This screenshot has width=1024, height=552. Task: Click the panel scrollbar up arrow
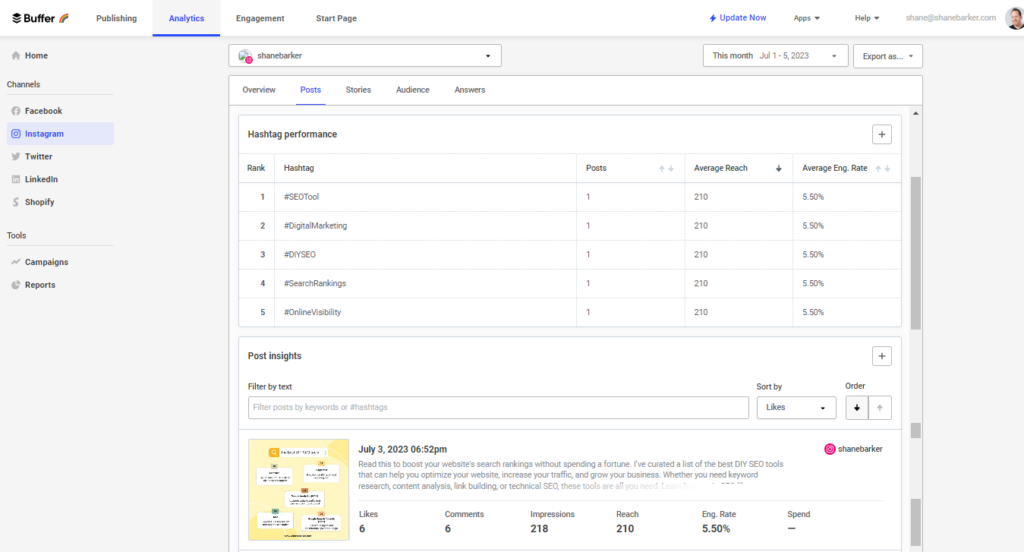point(916,114)
